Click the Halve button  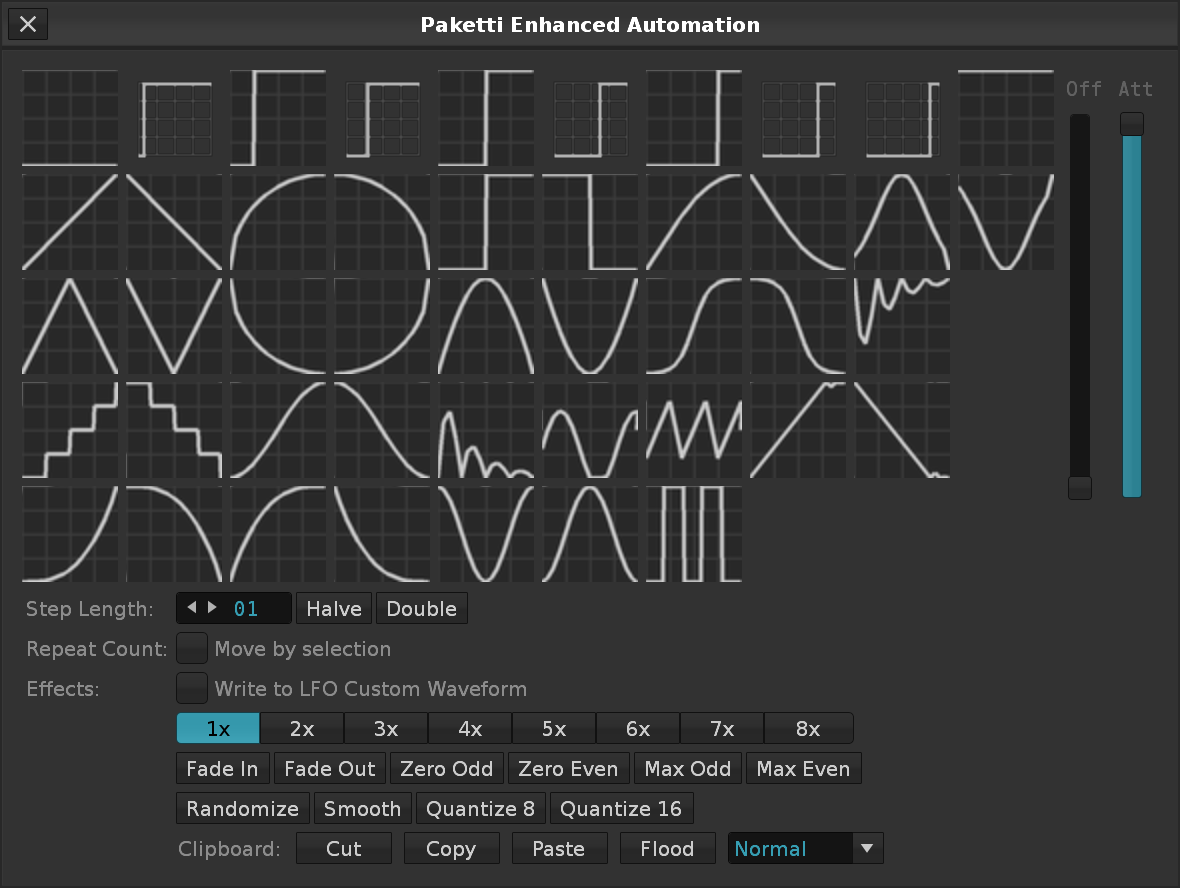pos(334,608)
